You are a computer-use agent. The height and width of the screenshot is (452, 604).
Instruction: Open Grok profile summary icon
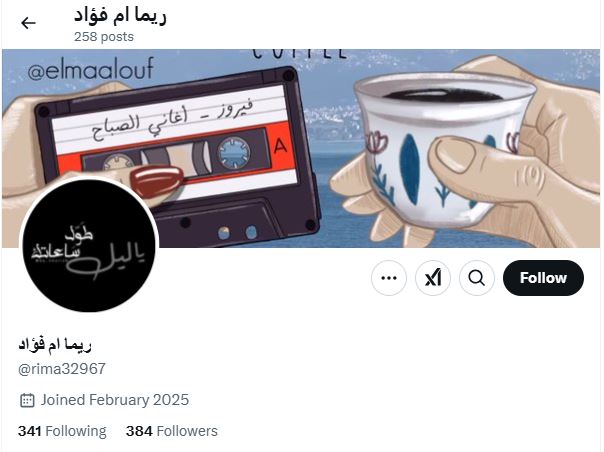click(433, 278)
